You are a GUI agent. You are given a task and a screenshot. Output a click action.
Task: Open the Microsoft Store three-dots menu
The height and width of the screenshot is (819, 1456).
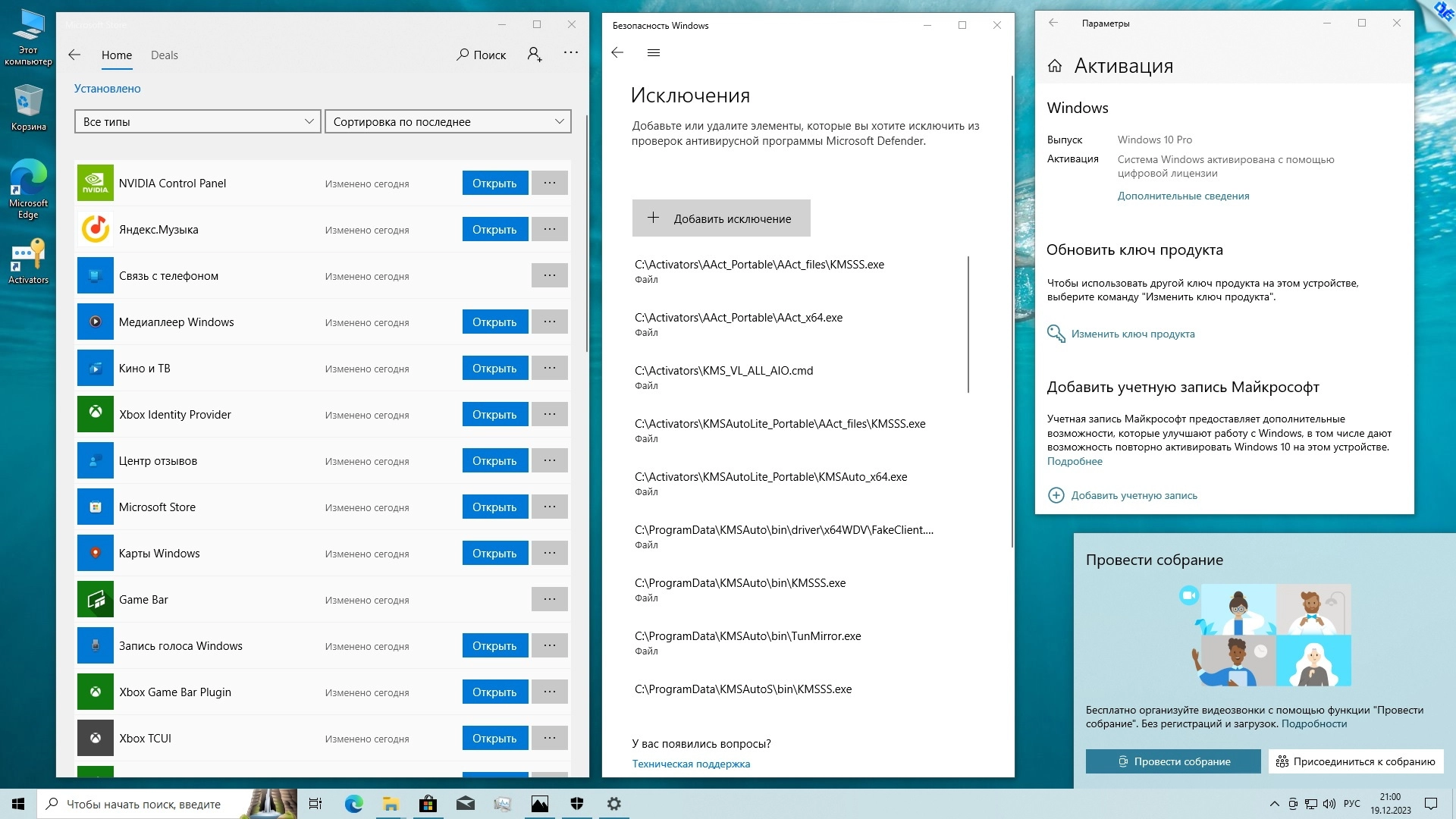pyautogui.click(x=571, y=53)
